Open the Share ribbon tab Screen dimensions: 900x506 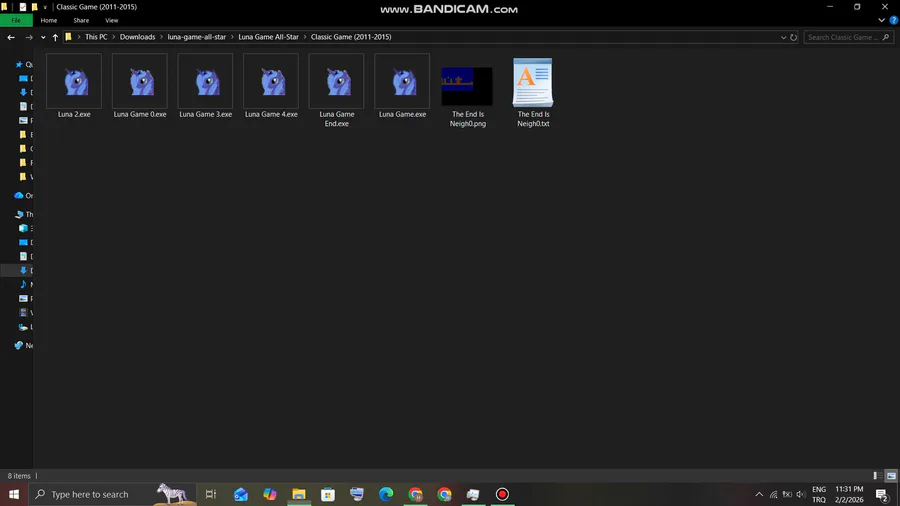pos(81,20)
